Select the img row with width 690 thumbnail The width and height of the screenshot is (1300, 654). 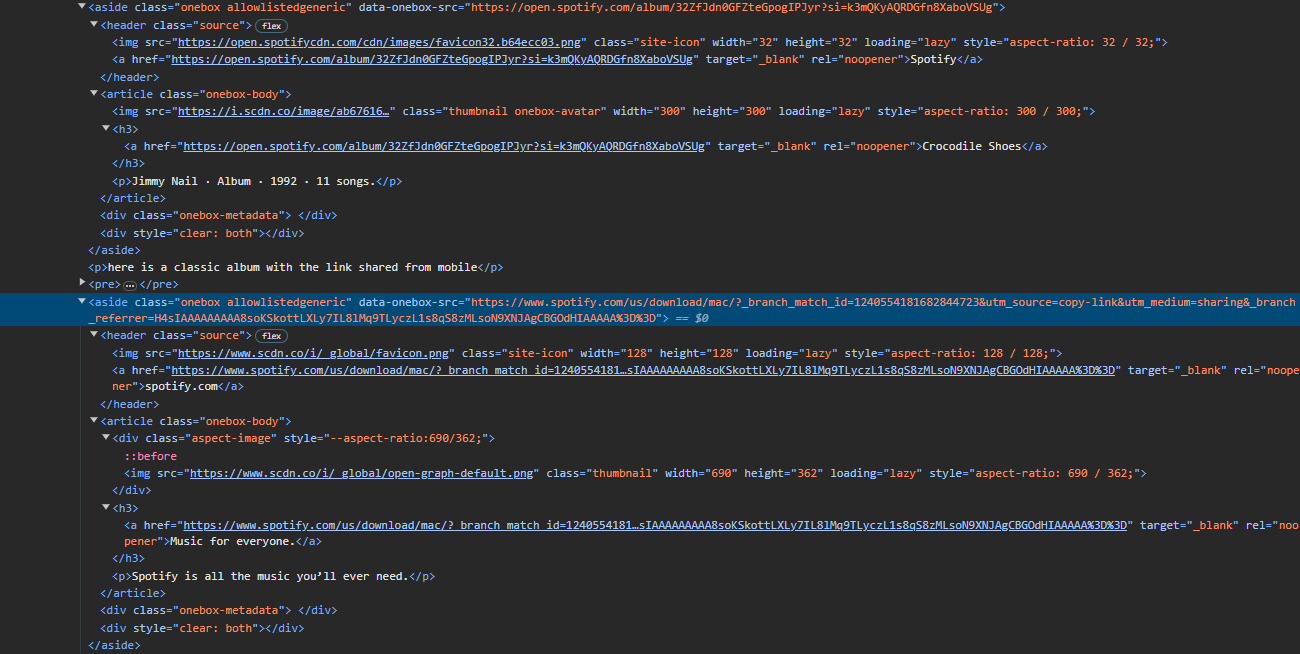[x=635, y=473]
